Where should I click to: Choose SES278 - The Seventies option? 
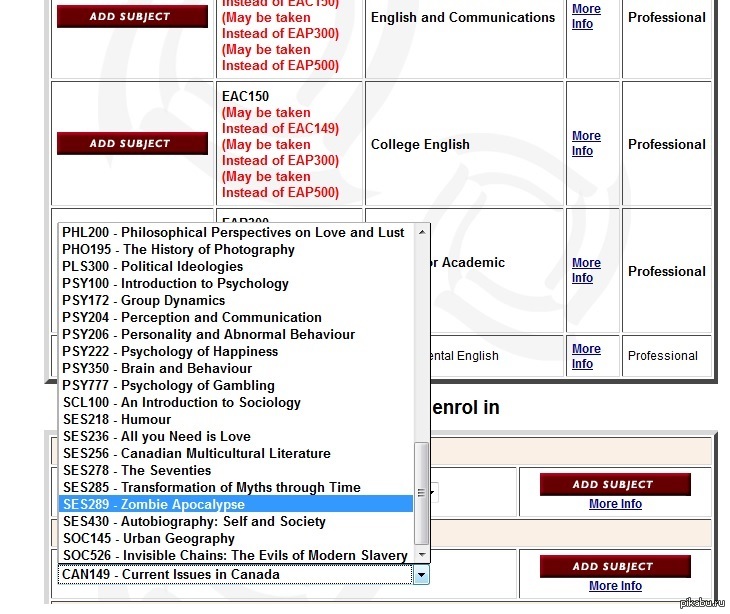pos(137,470)
